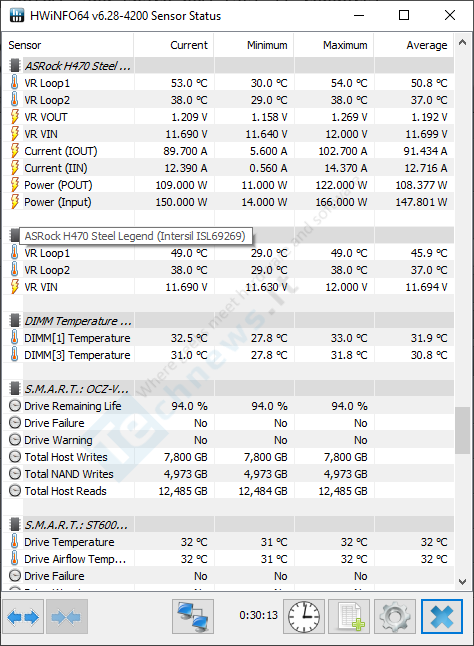Image resolution: width=474 pixels, height=646 pixels.
Task: Click the Current column header
Action: tap(173, 45)
